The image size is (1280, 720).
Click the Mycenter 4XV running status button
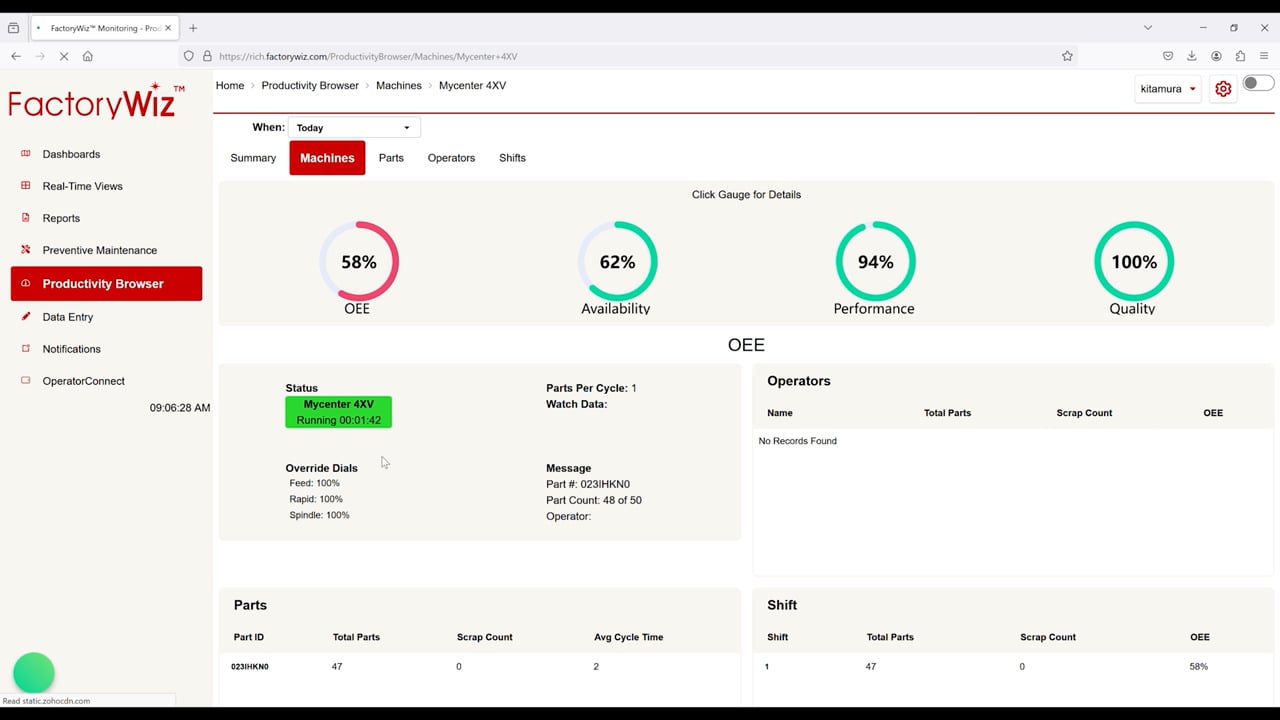[338, 412]
